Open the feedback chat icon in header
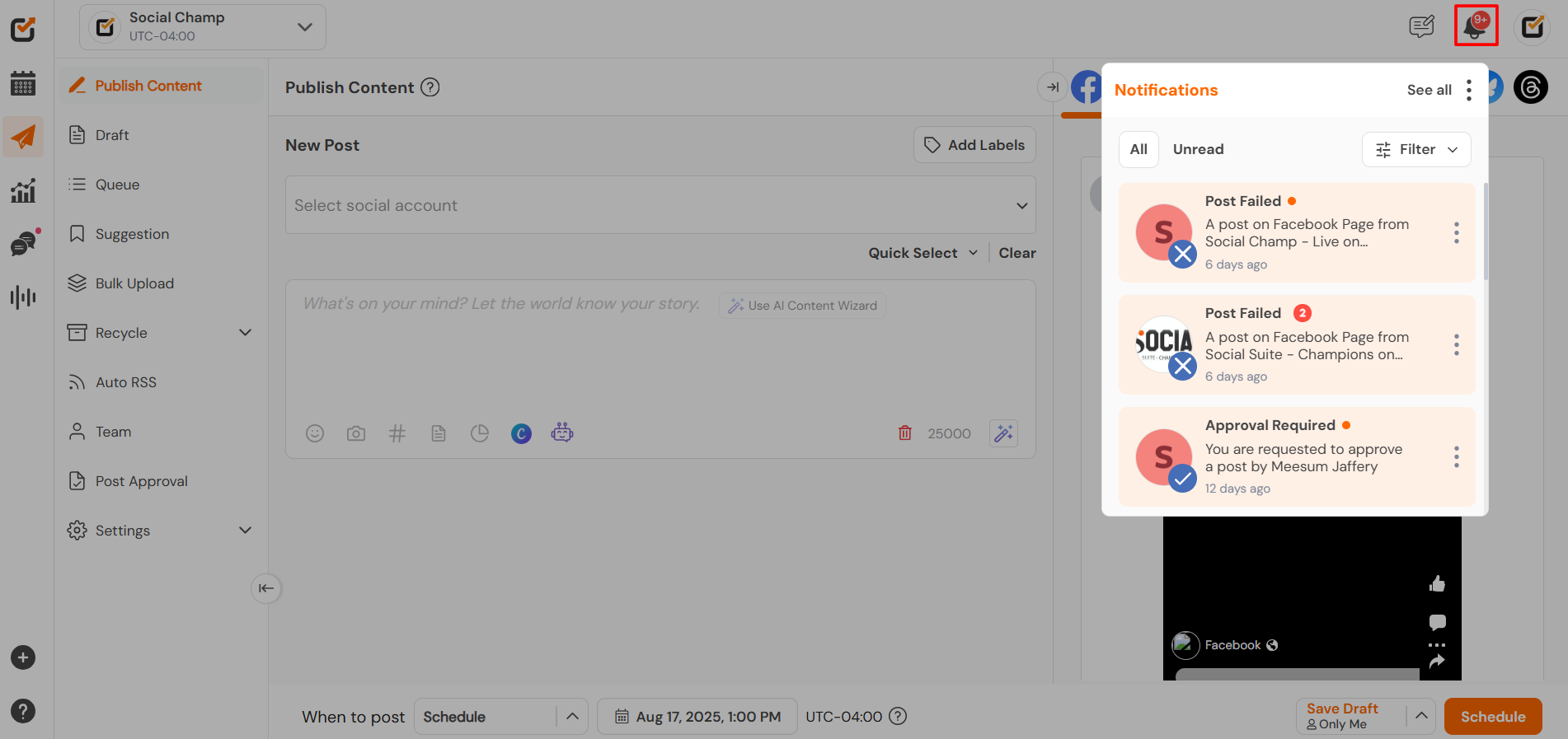This screenshot has width=1568, height=739. [1421, 26]
